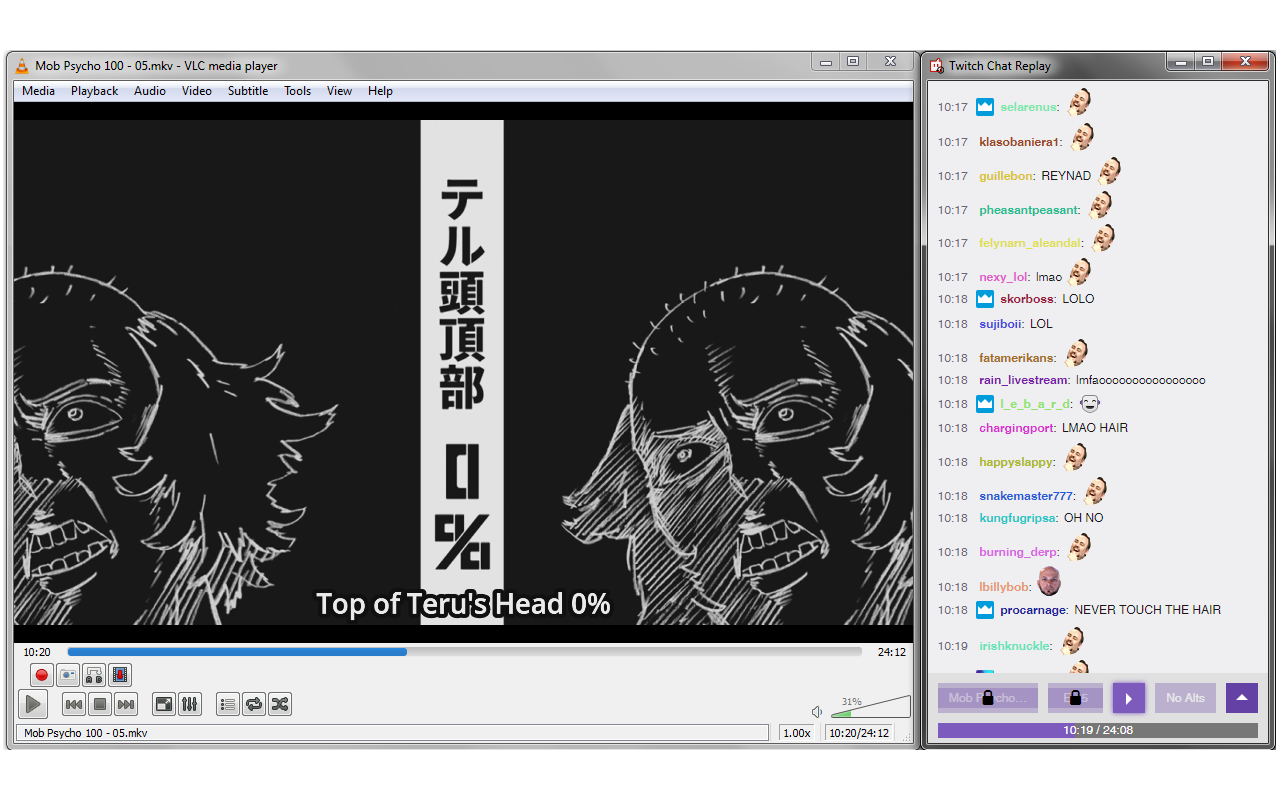Click the VLC video display area

click(x=463, y=372)
